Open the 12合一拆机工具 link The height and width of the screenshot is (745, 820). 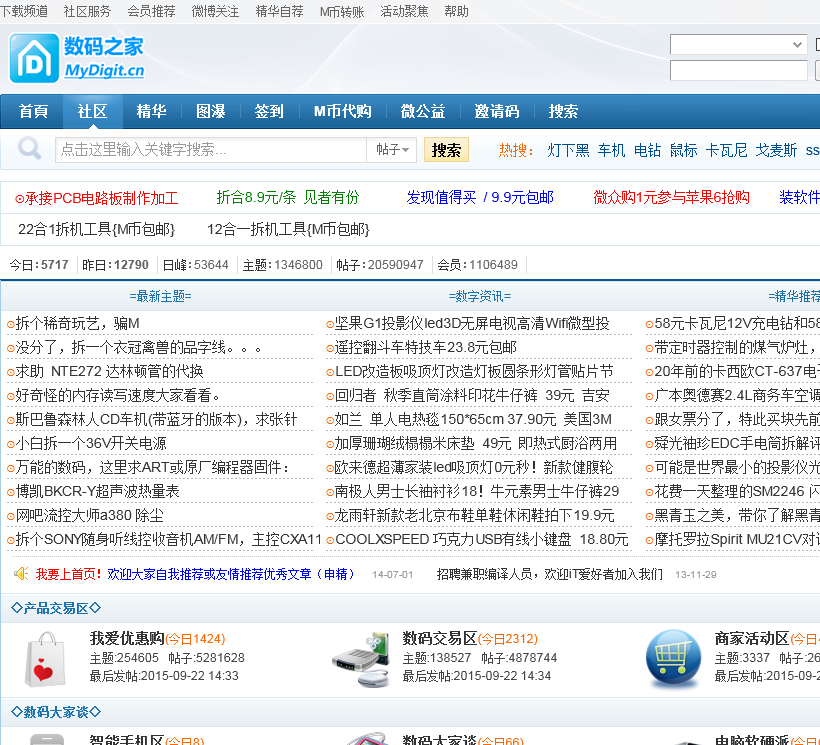[x=288, y=230]
